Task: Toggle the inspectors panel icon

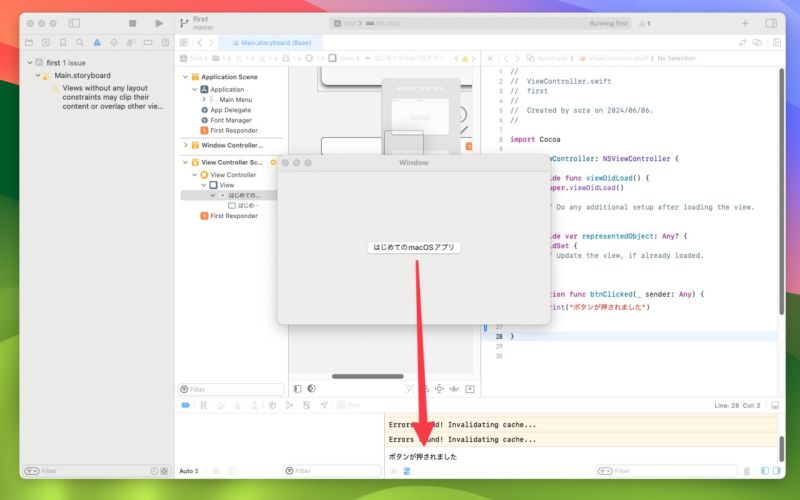Action: tap(771, 23)
